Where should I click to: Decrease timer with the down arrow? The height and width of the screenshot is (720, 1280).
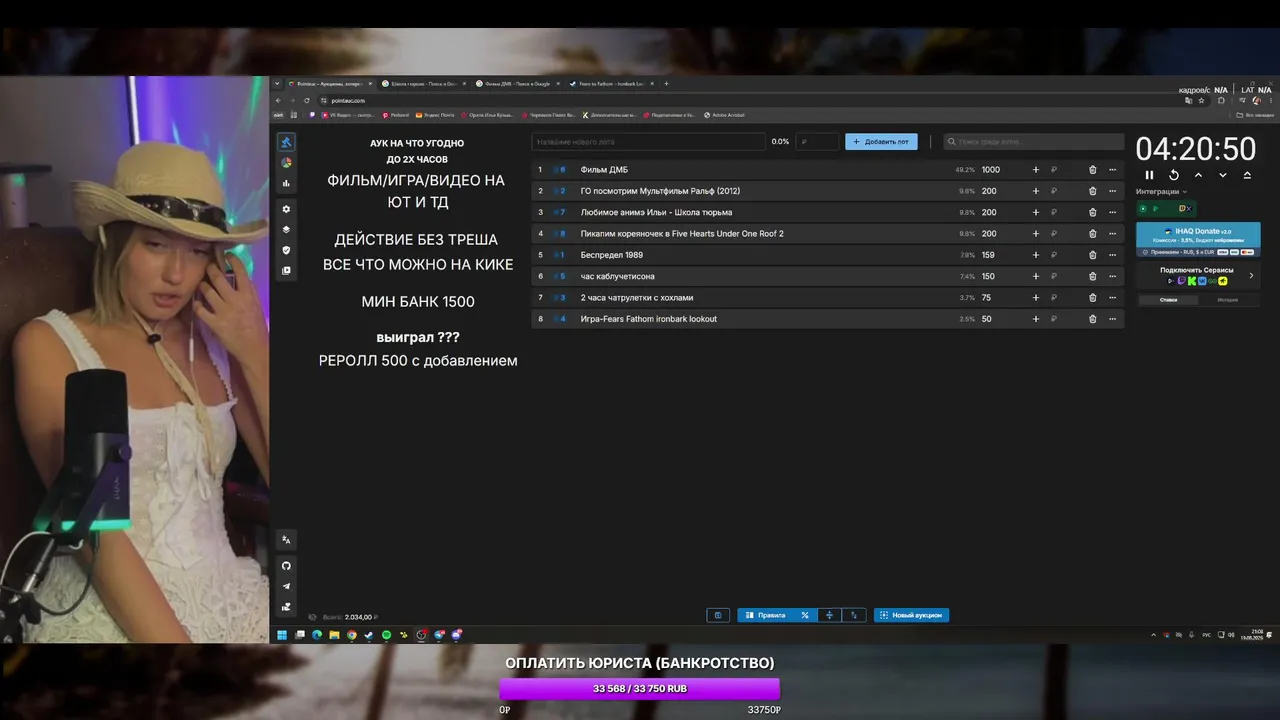tap(1222, 175)
